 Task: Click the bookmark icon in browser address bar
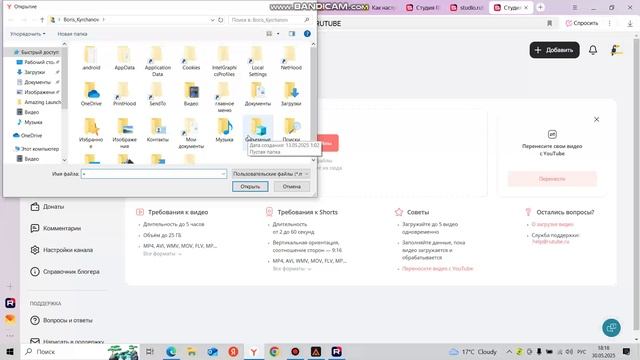(549, 23)
